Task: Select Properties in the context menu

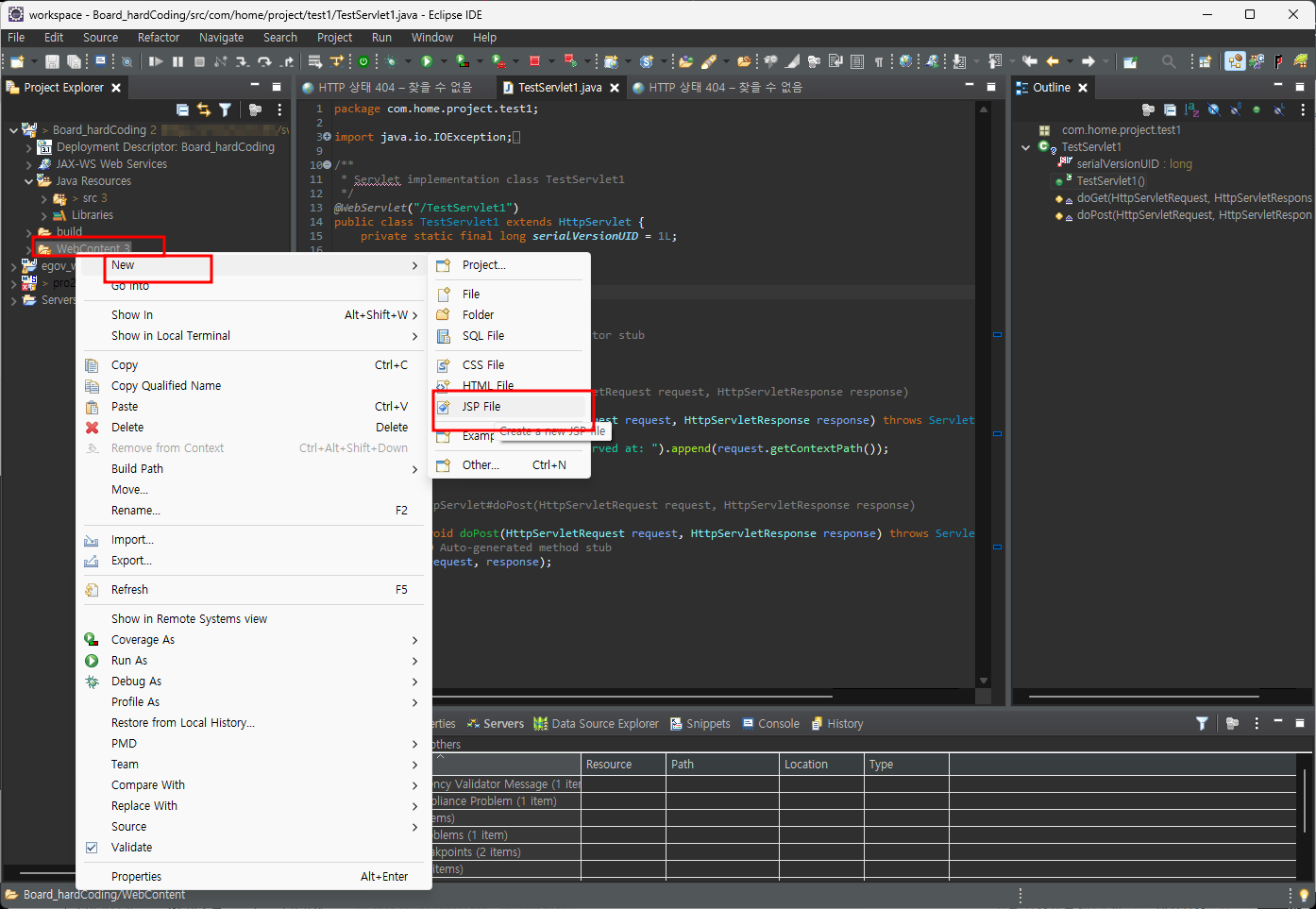Action: [x=253, y=877]
